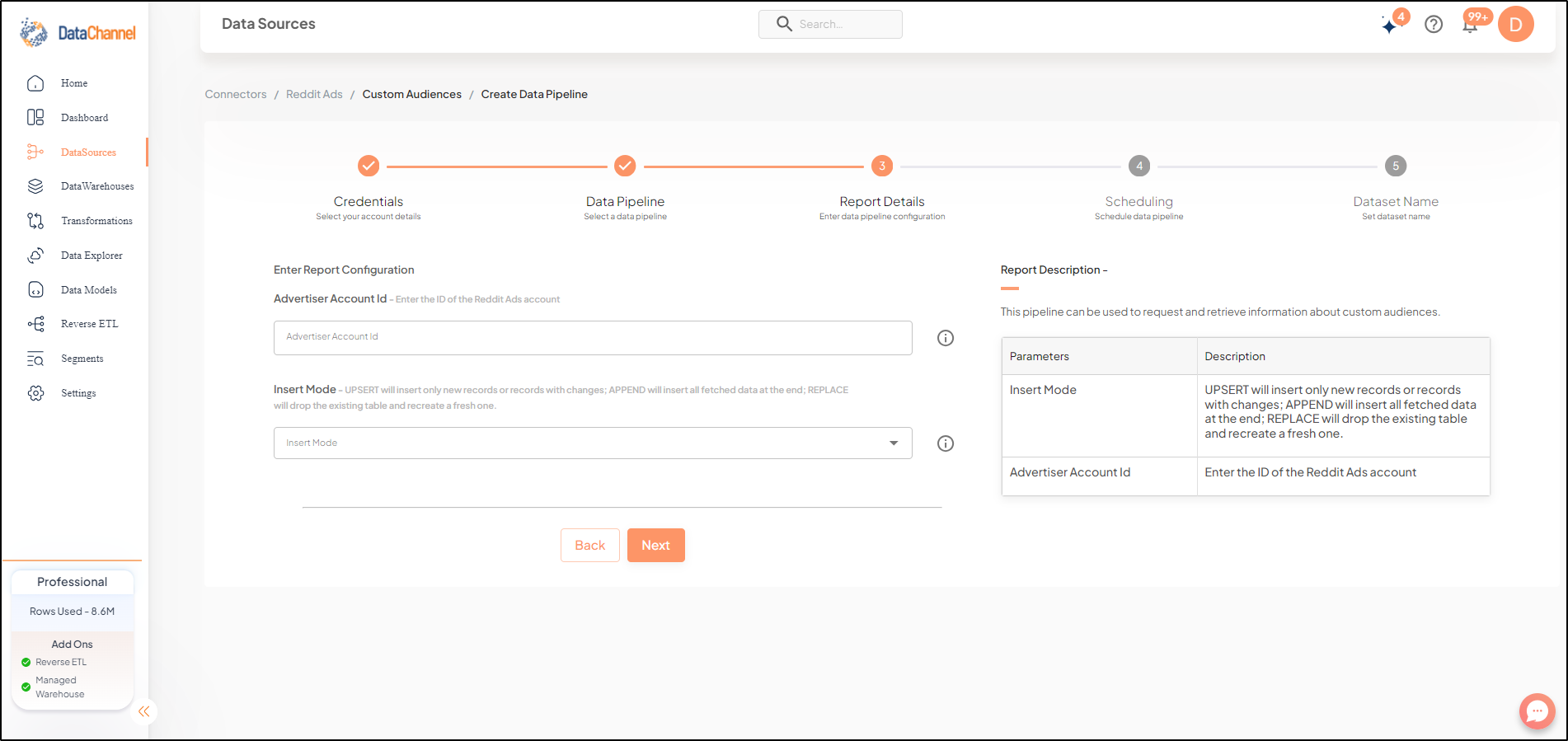The width and height of the screenshot is (1568, 741).
Task: Open the Segments sidebar icon
Action: [35, 359]
